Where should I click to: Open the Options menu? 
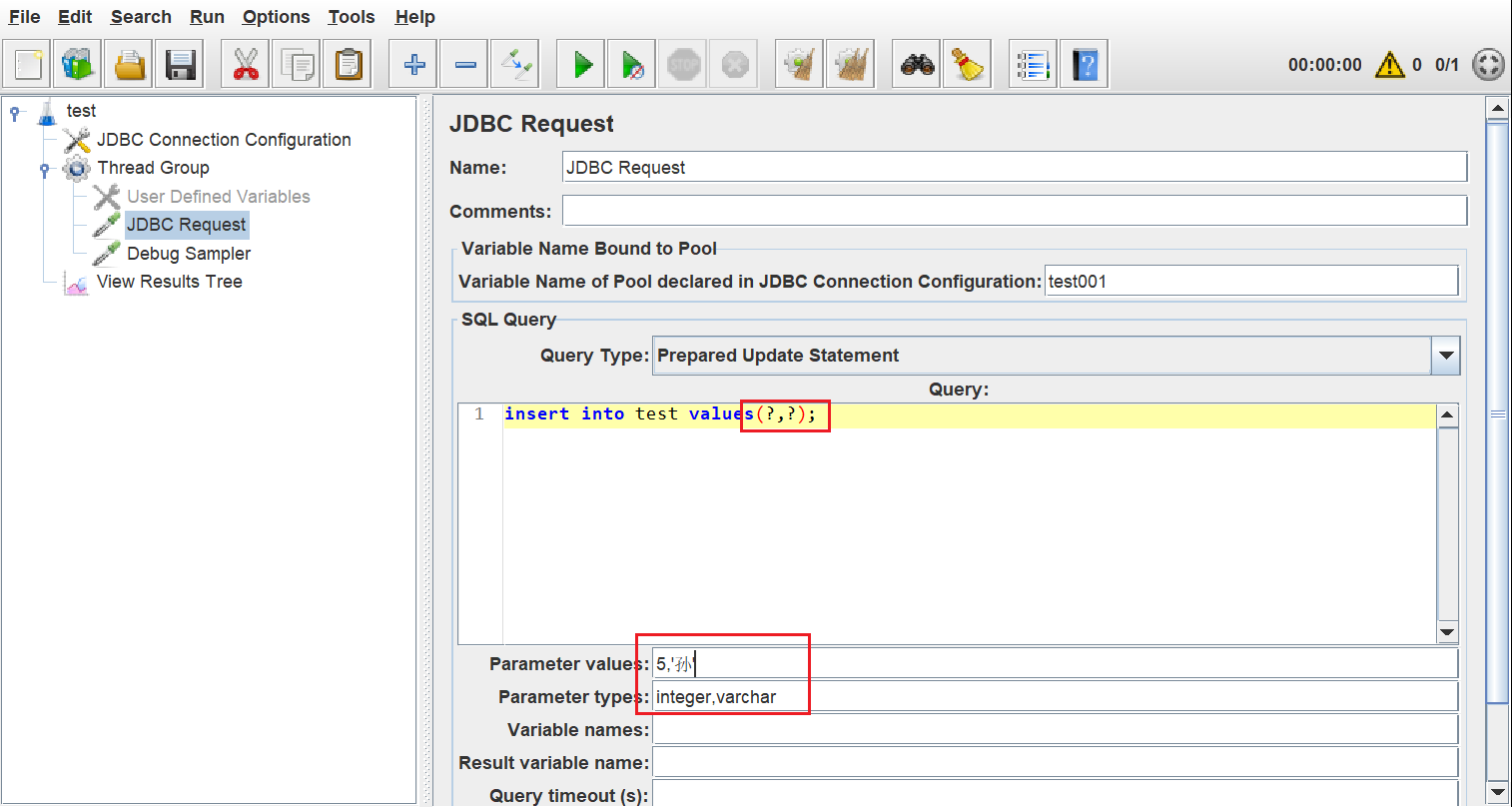(276, 17)
